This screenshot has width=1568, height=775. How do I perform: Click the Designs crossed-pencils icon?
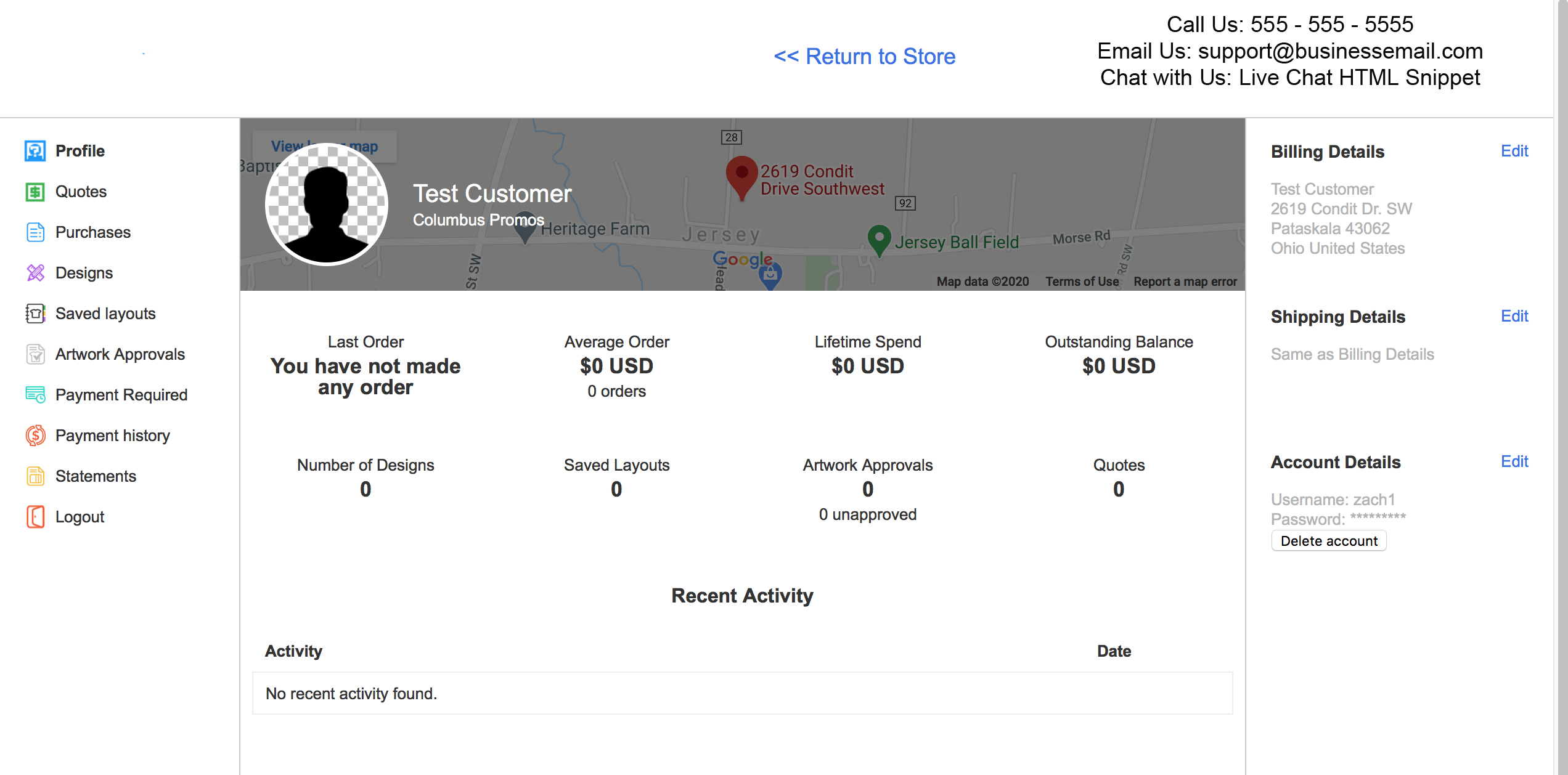pyautogui.click(x=35, y=273)
